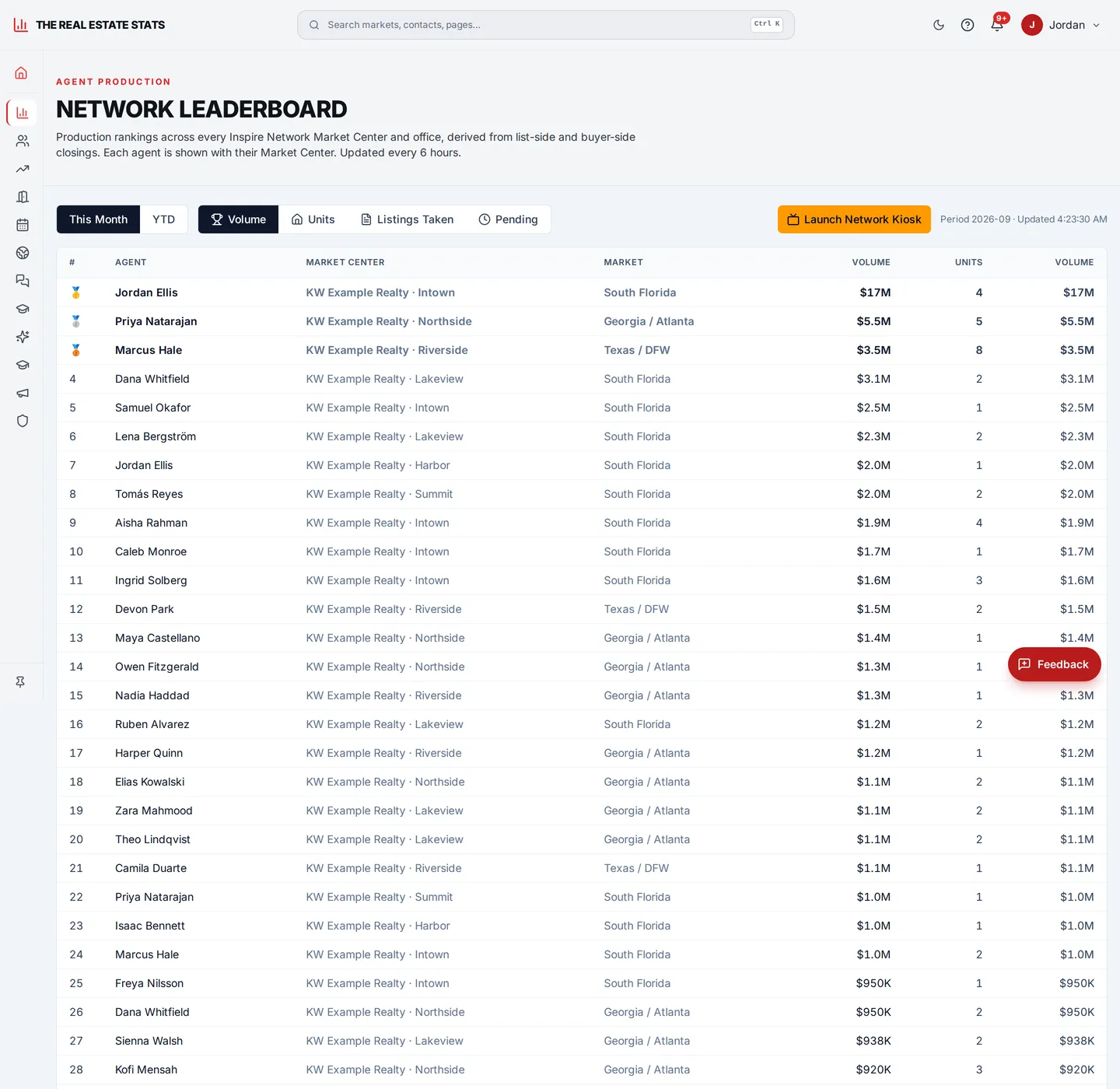This screenshot has height=1089, width=1120.
Task: Click The Real Estate Stats logo
Action: [89, 25]
